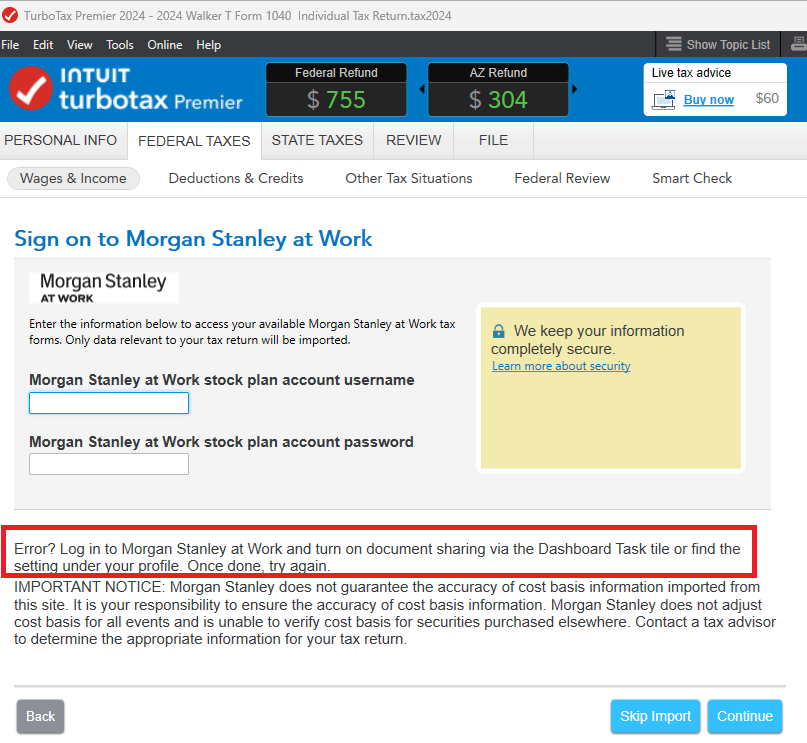
Task: Click the print icon in the toolbar
Action: coord(798,44)
